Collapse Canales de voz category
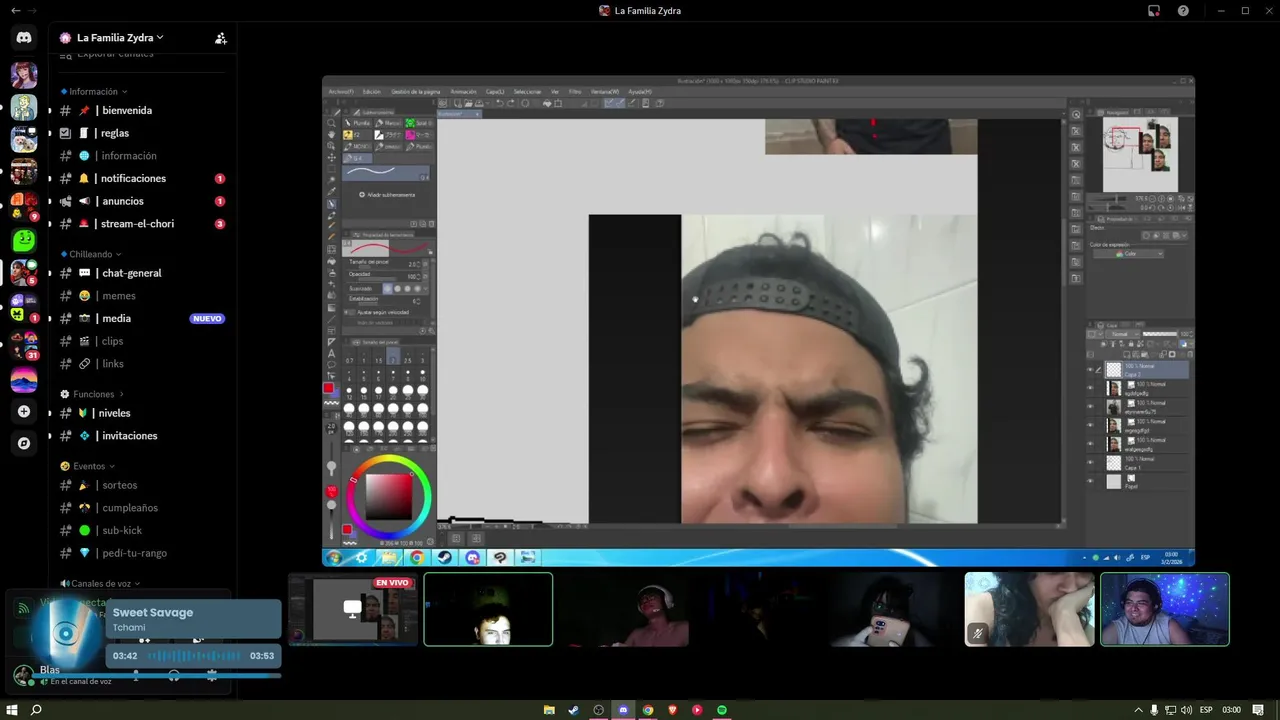The height and width of the screenshot is (720, 1280). 101,583
